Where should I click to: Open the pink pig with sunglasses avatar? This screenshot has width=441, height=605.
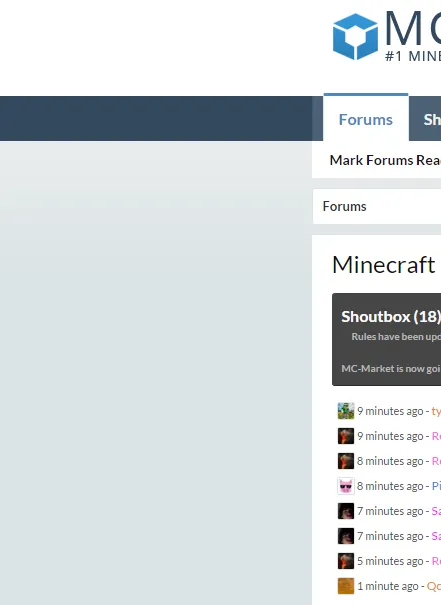click(346, 486)
